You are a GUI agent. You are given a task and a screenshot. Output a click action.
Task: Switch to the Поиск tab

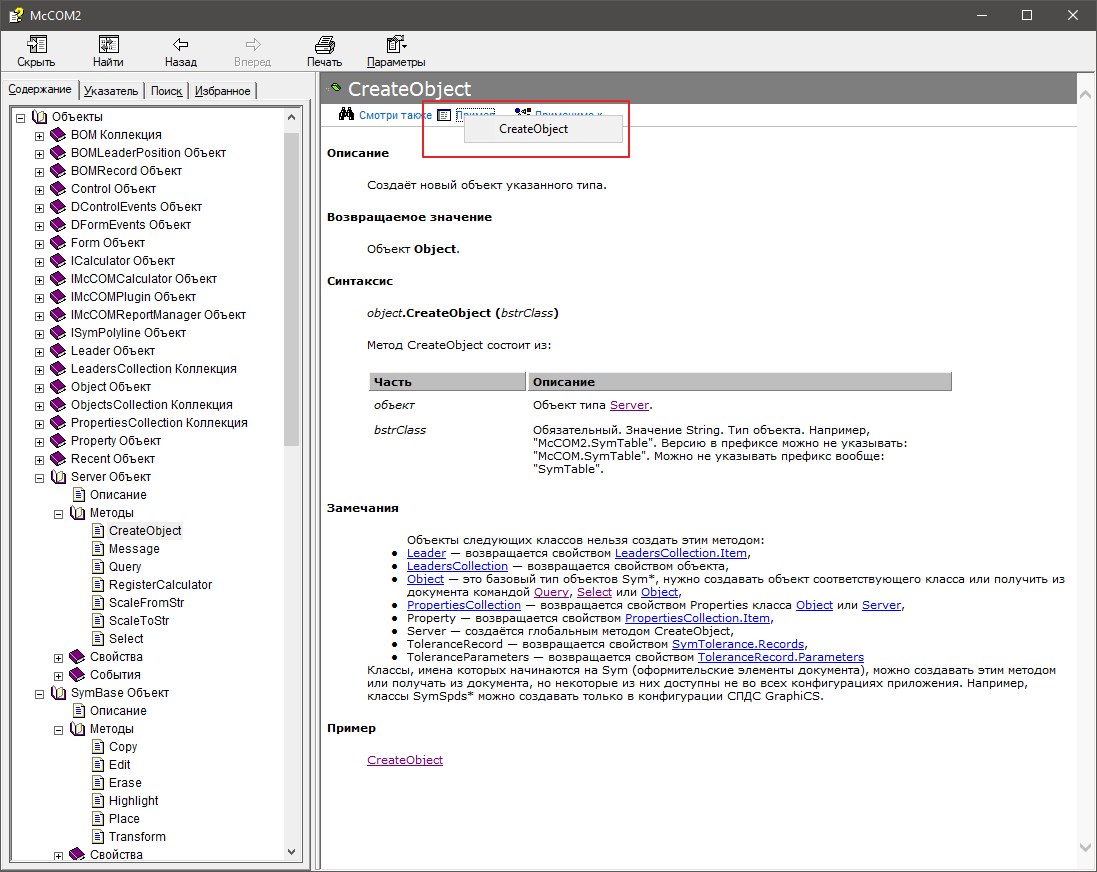point(166,91)
